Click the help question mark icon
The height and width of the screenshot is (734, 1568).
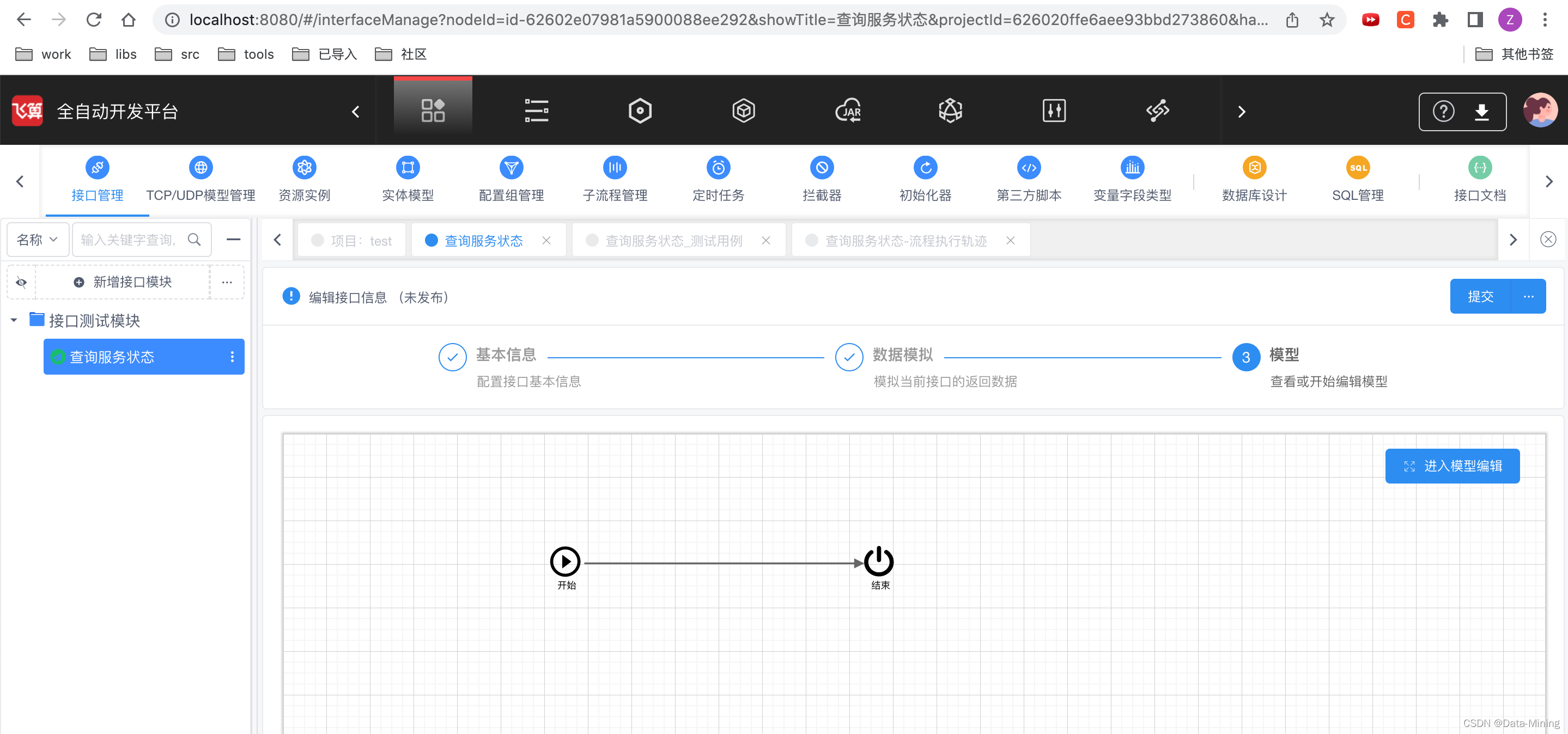coord(1443,111)
